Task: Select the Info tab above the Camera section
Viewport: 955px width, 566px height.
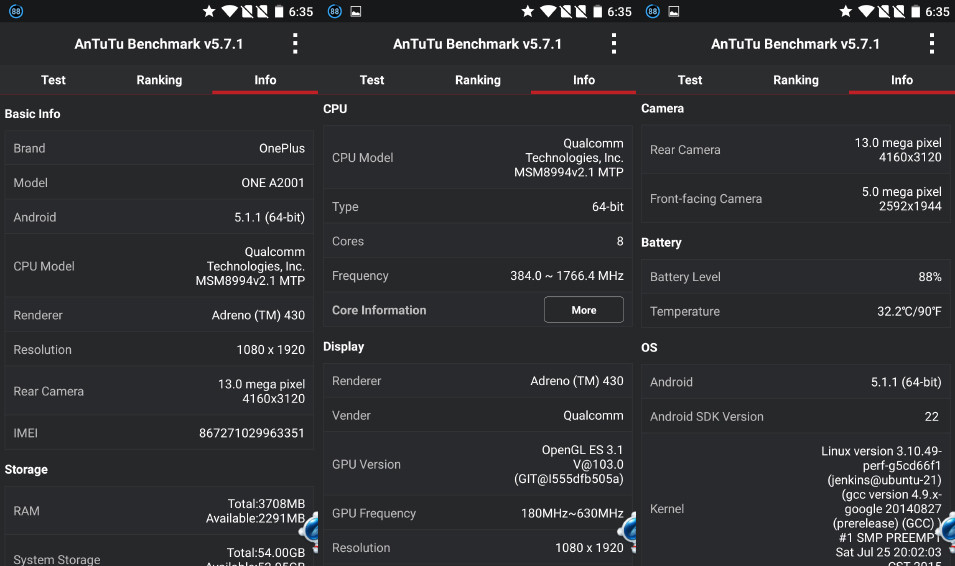Action: click(x=902, y=80)
